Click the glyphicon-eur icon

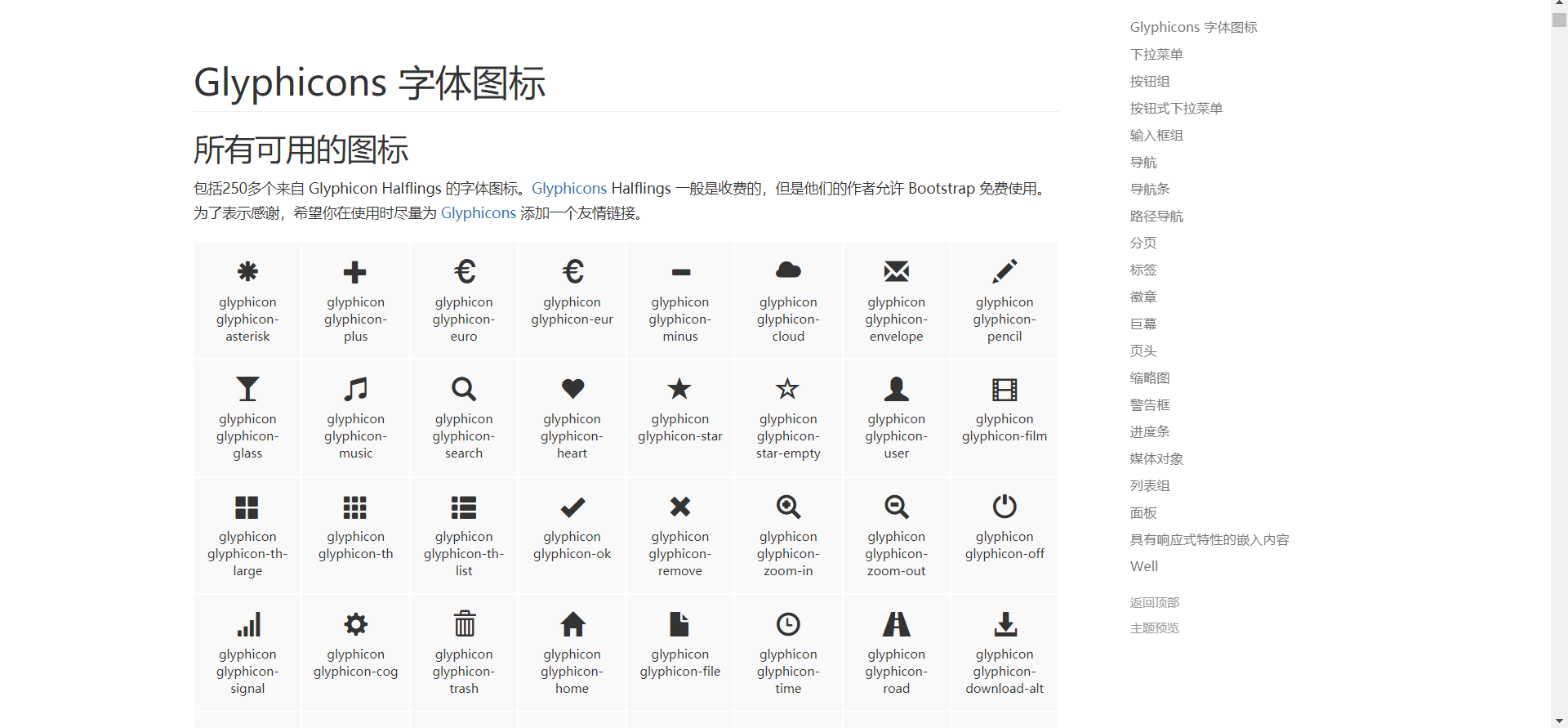point(572,271)
